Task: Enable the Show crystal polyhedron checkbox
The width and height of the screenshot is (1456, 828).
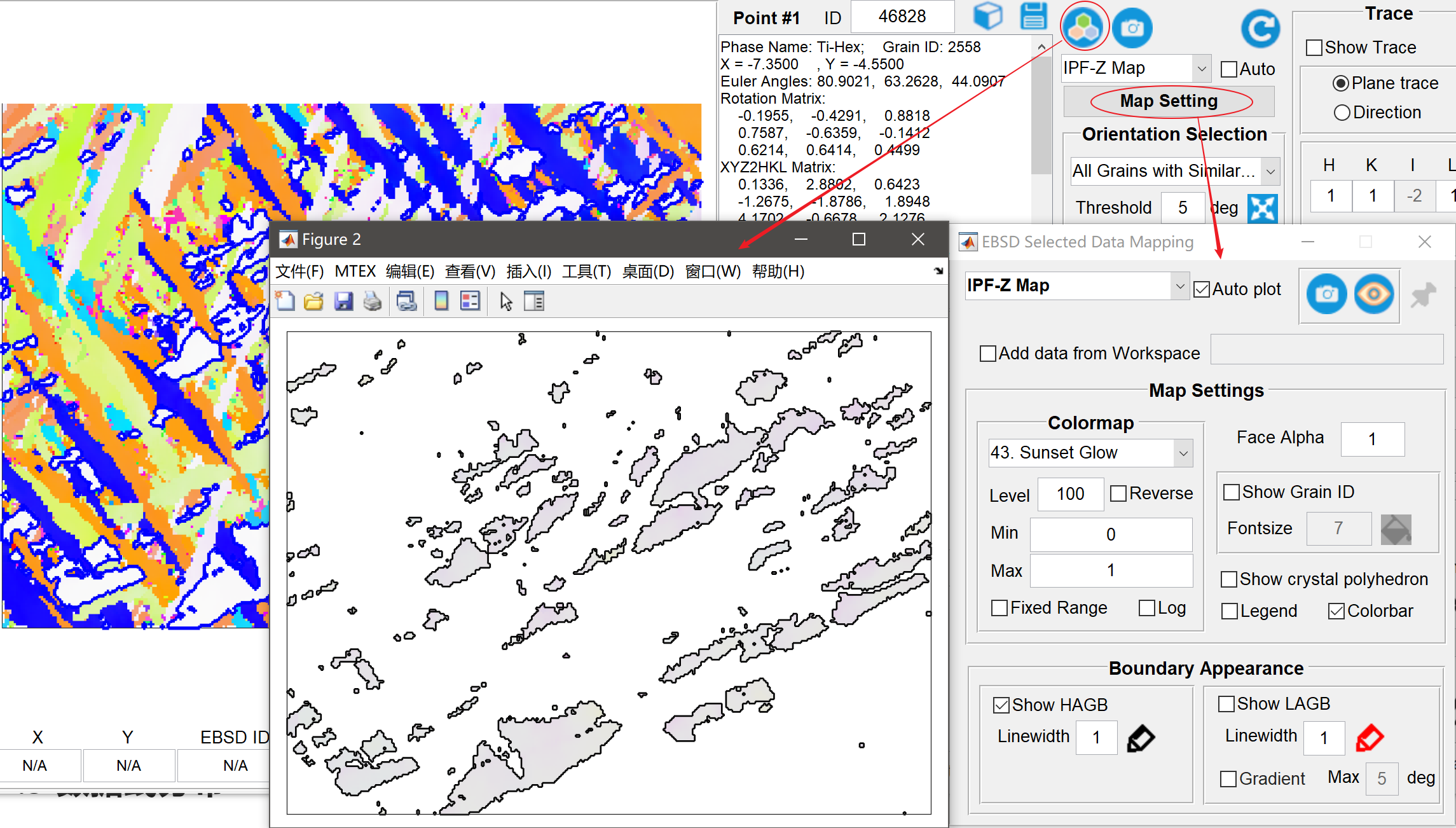Action: [x=1229, y=579]
